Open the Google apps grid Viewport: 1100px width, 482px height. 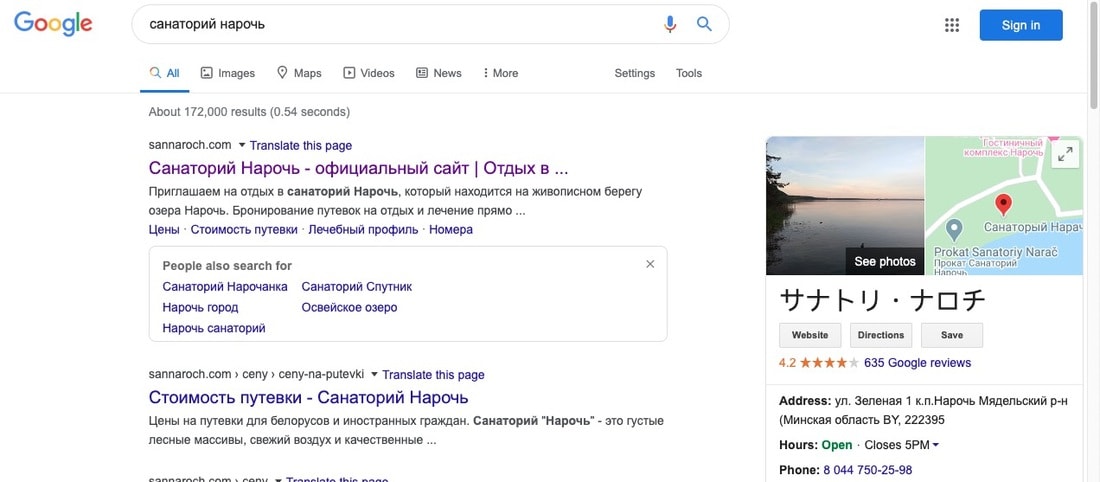click(x=952, y=25)
